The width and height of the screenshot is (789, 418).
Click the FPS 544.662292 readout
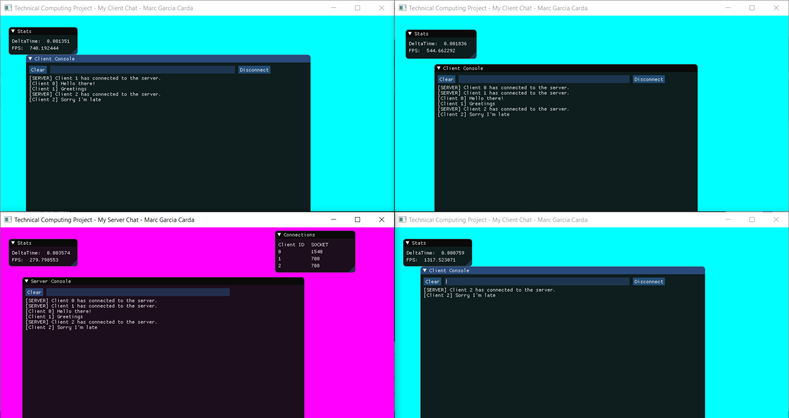pos(432,51)
